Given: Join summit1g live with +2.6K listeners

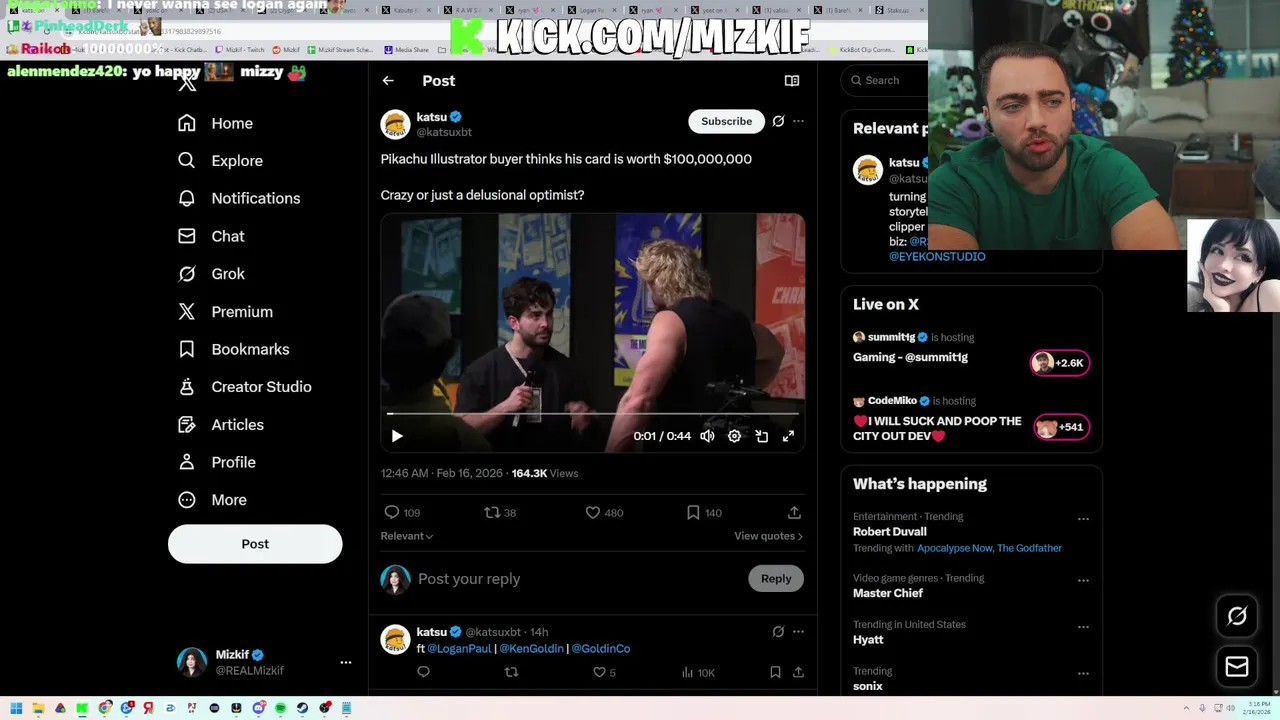Looking at the screenshot, I should (1060, 363).
